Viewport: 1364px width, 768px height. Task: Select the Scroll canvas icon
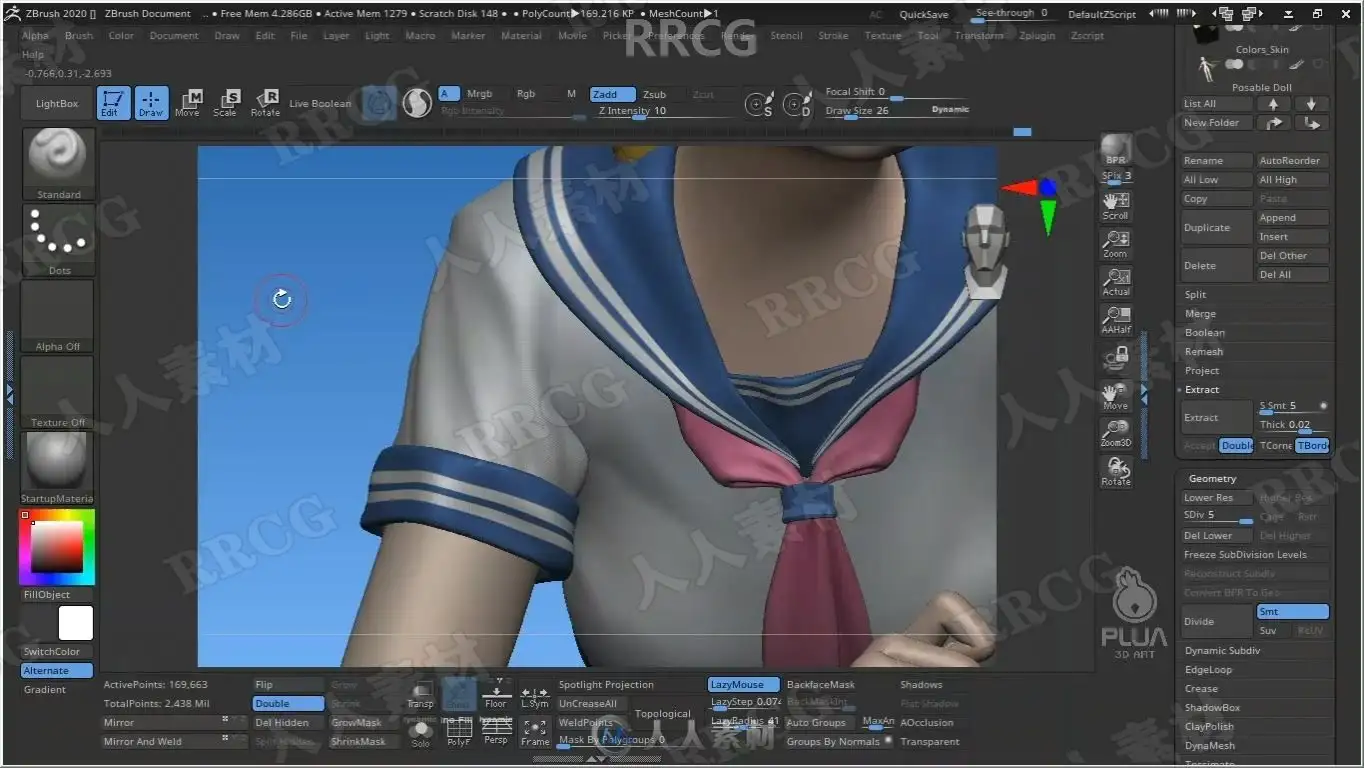coord(1116,206)
